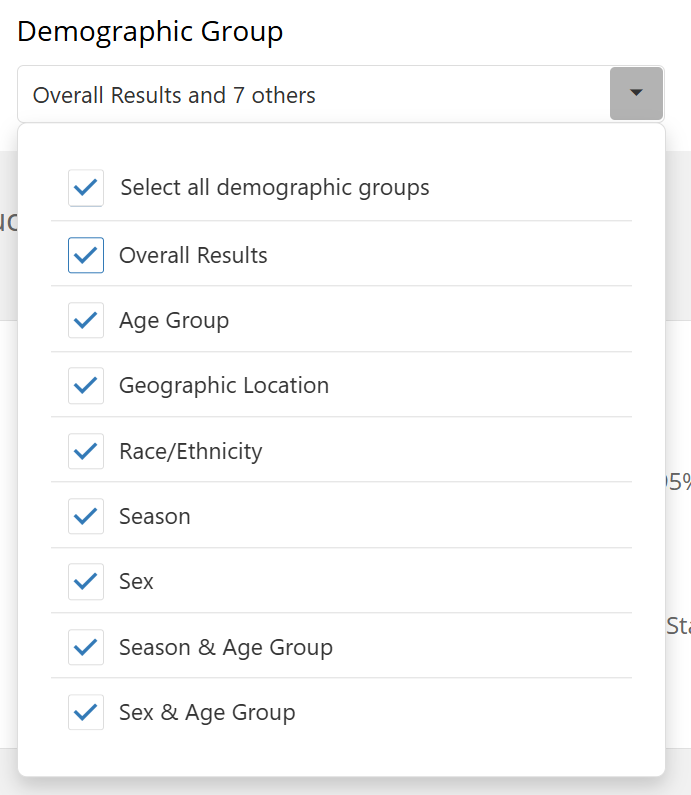Click the 'Race/Ethnicity' option label
The height and width of the screenshot is (795, 691).
click(191, 451)
